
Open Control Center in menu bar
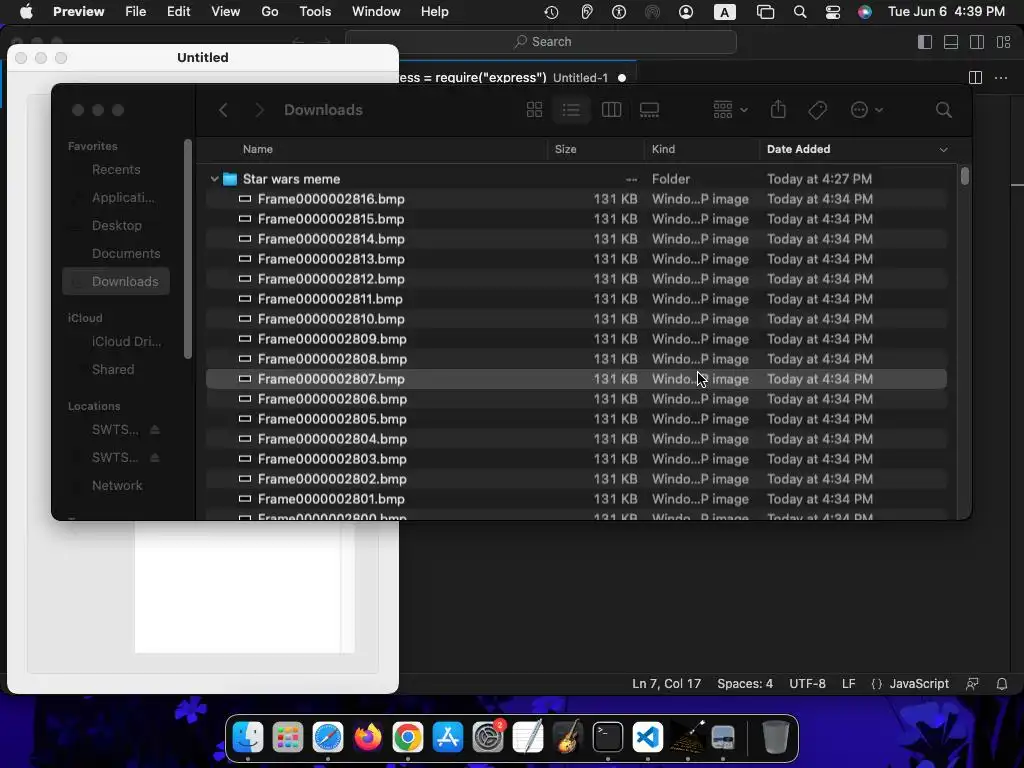pos(833,12)
